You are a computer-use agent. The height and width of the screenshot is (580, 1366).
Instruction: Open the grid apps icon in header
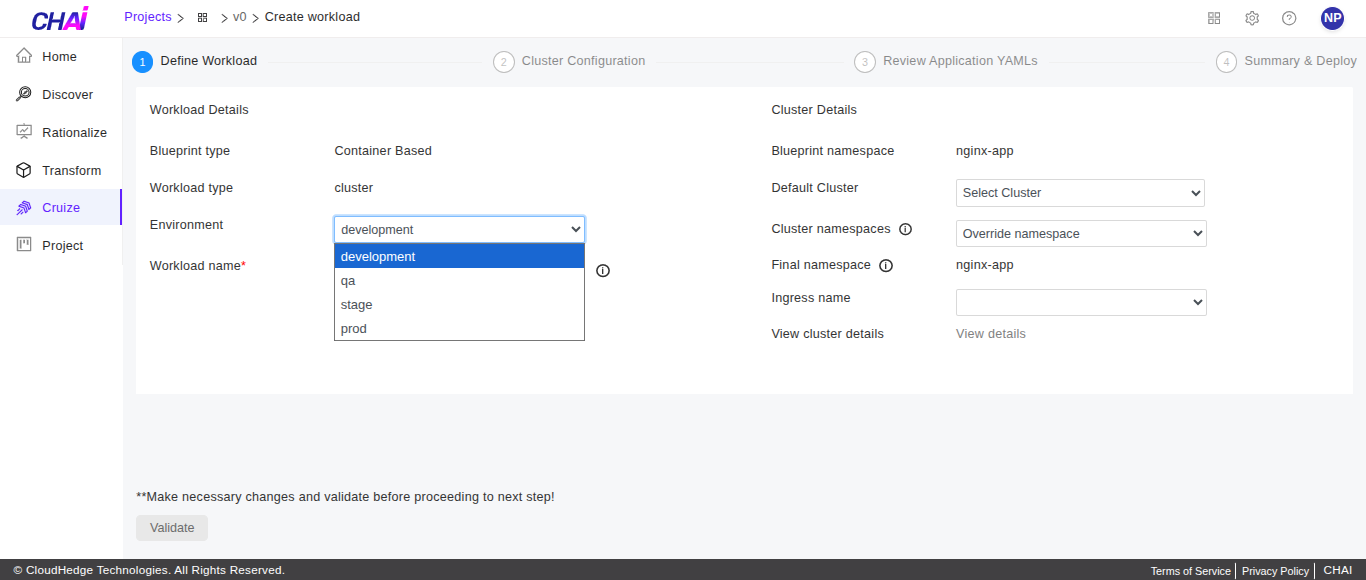pos(1214,18)
